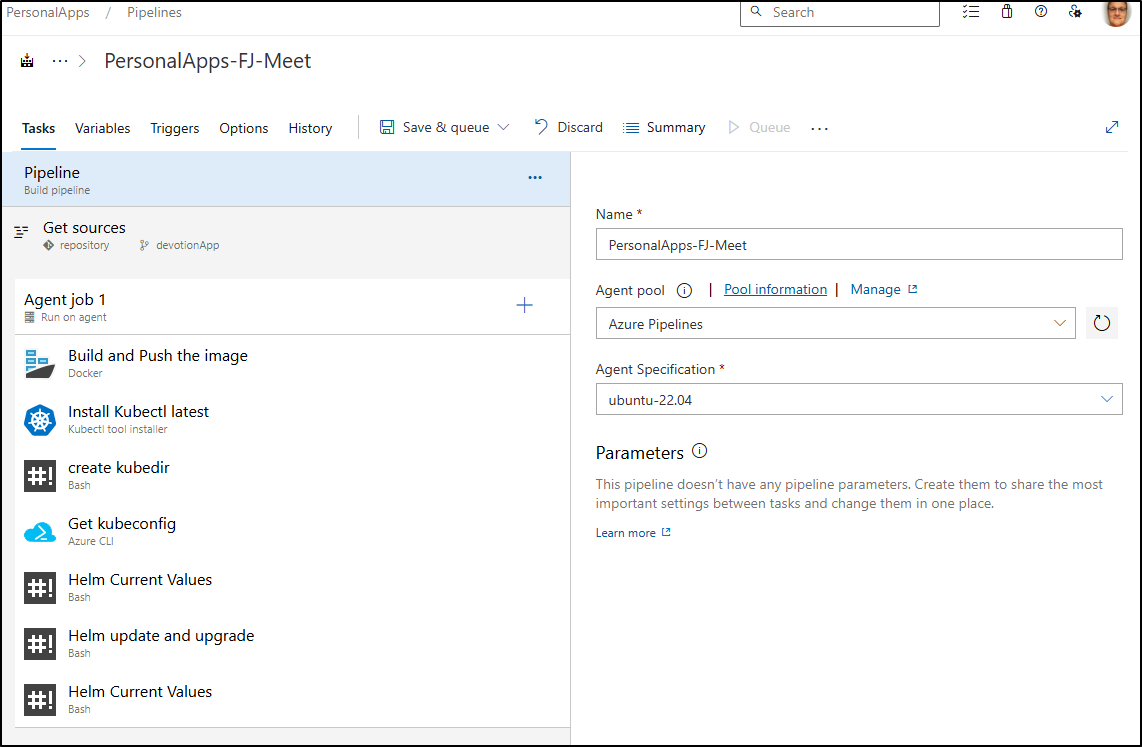The height and width of the screenshot is (747, 1142).
Task: Open the Learn more link
Action: point(633,533)
